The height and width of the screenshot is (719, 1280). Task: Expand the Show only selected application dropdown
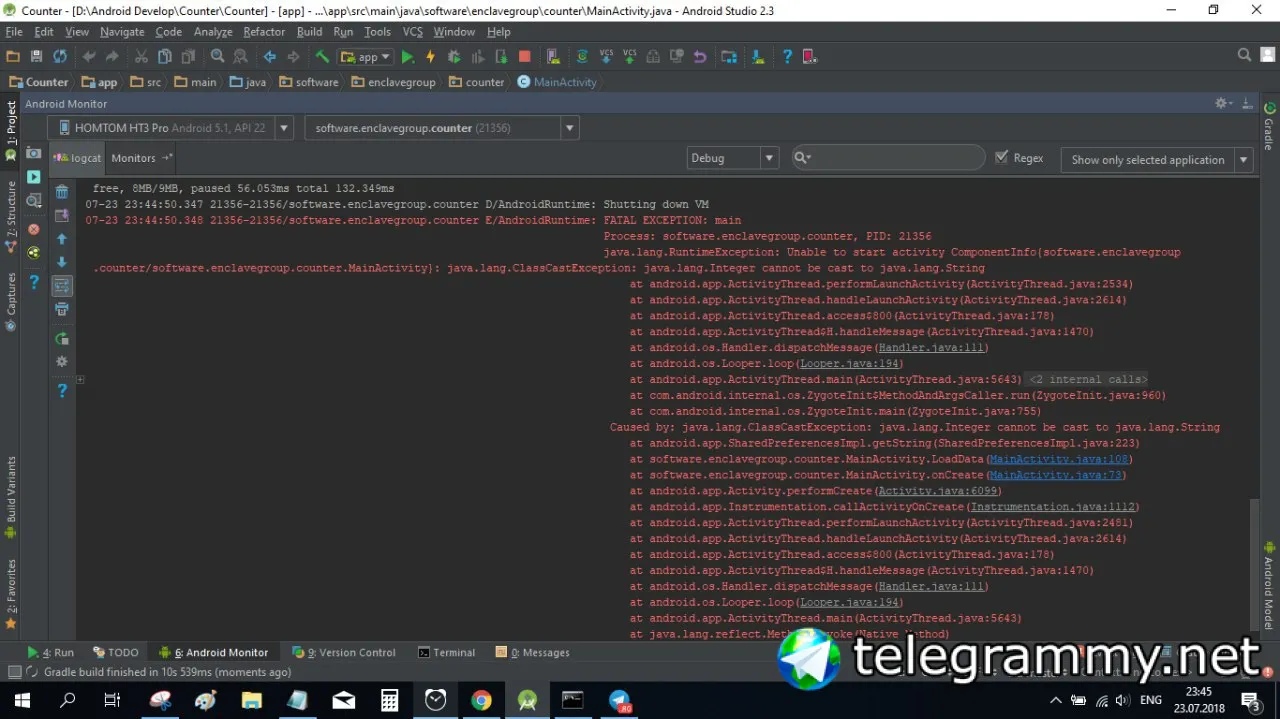[1159, 159]
